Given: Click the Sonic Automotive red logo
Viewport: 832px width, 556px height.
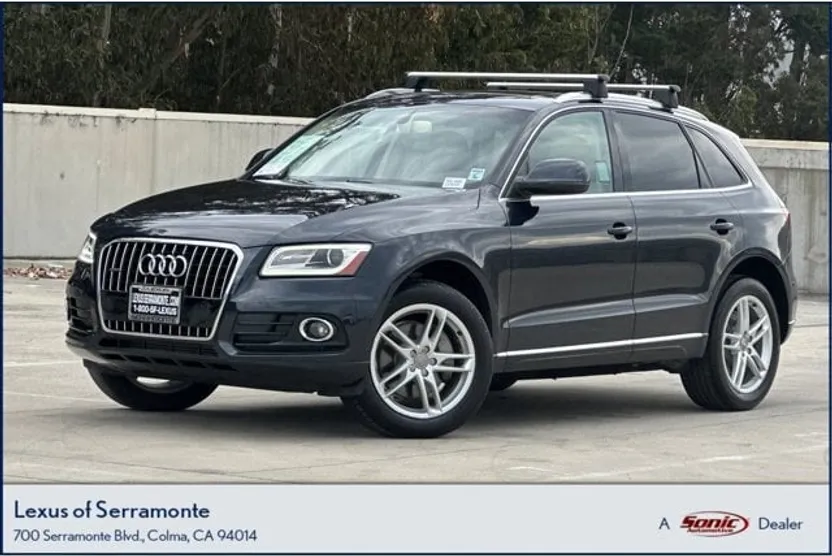Looking at the screenshot, I should pos(714,524).
